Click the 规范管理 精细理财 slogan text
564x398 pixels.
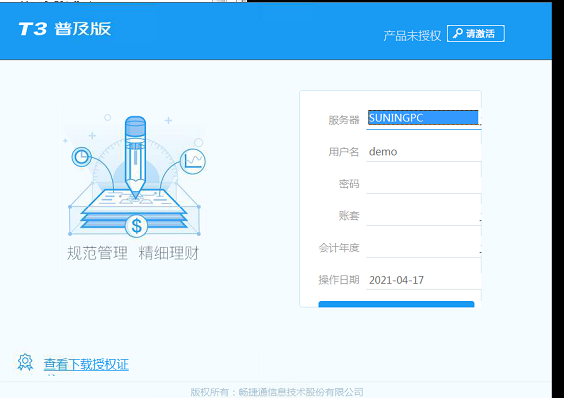click(x=133, y=253)
